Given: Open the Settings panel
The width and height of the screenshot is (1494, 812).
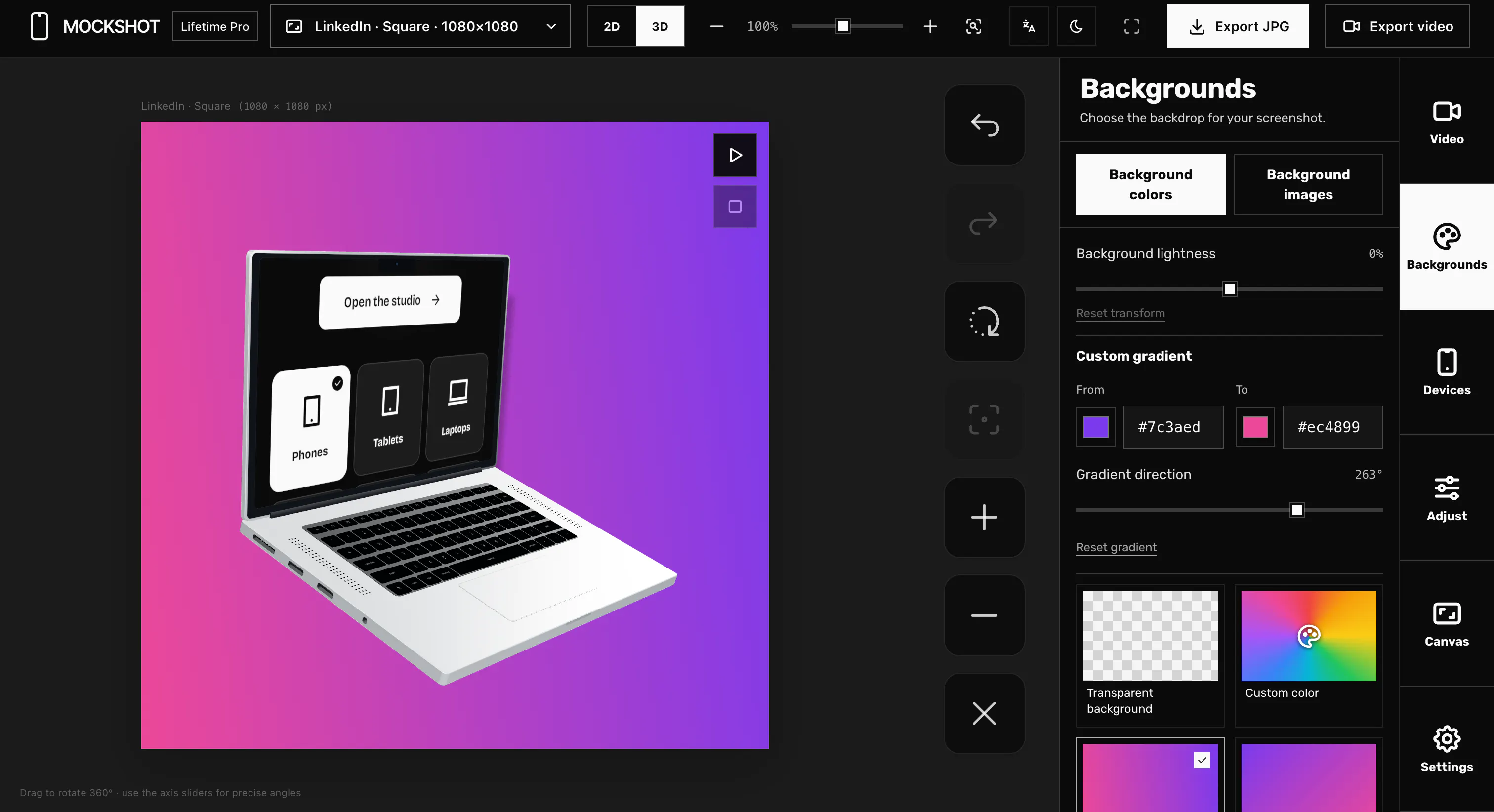Looking at the screenshot, I should tap(1447, 749).
